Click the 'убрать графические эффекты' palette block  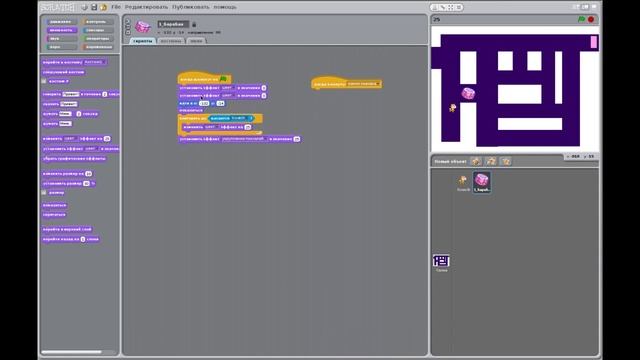(74, 159)
